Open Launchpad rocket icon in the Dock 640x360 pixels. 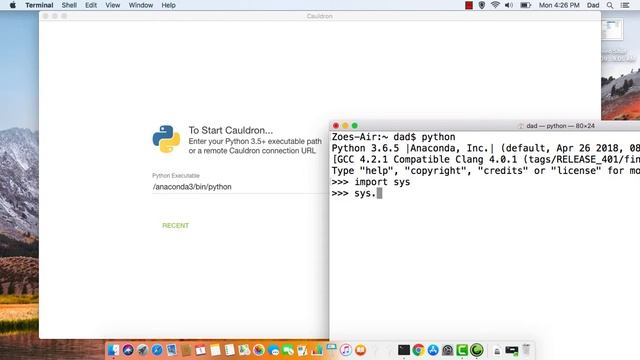click(x=143, y=350)
